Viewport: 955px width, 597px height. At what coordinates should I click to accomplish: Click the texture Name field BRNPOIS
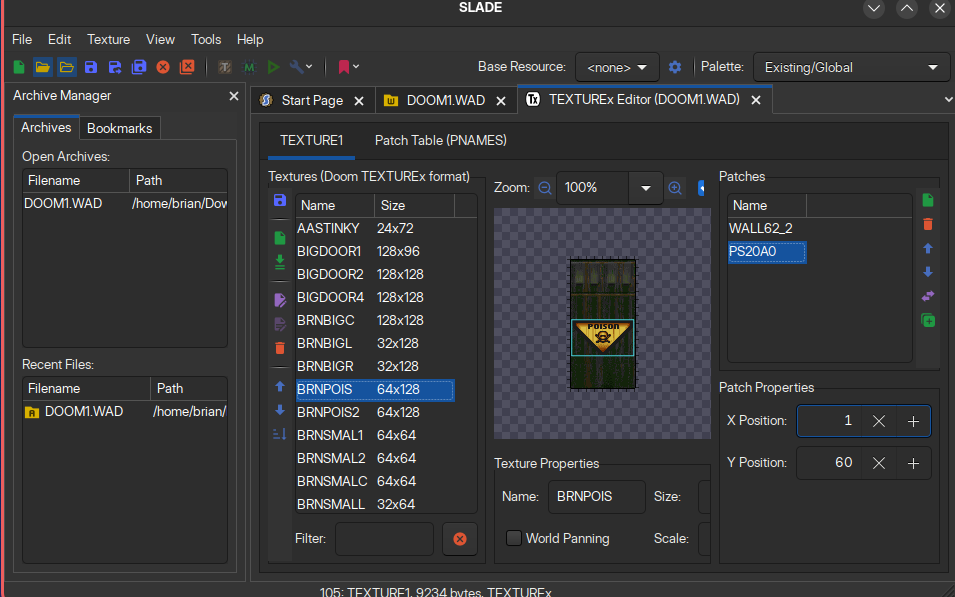point(597,496)
